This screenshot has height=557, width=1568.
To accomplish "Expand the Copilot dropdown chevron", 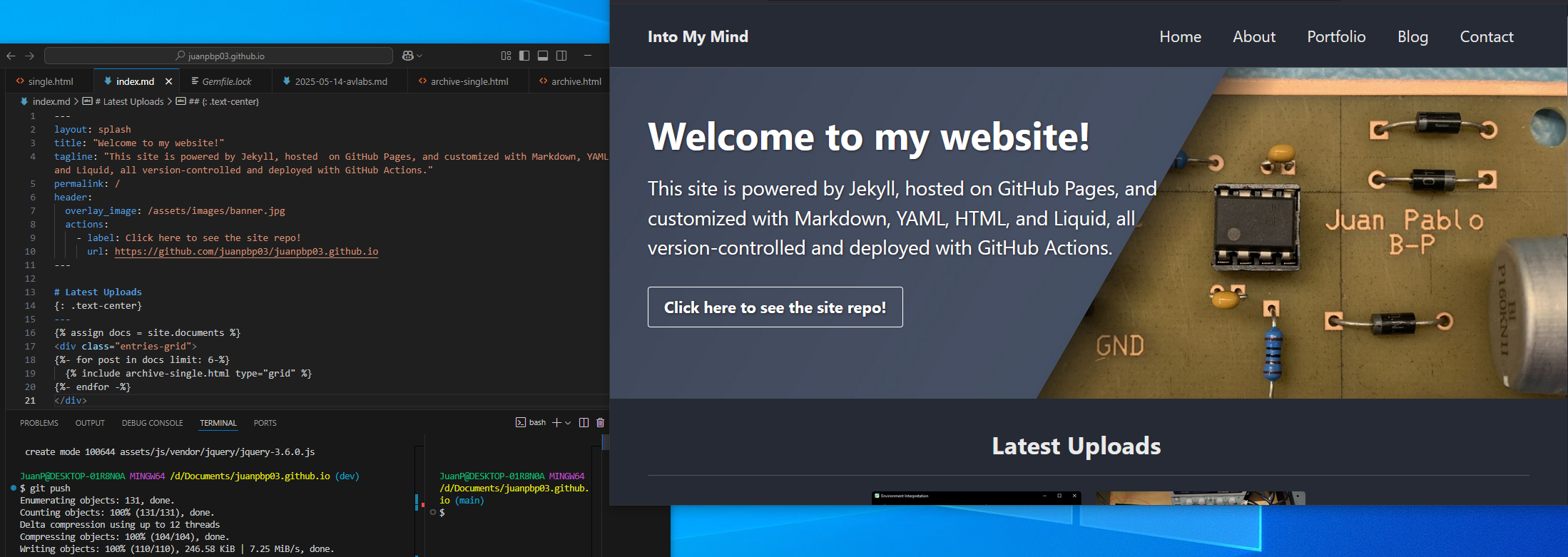I will click(x=419, y=56).
